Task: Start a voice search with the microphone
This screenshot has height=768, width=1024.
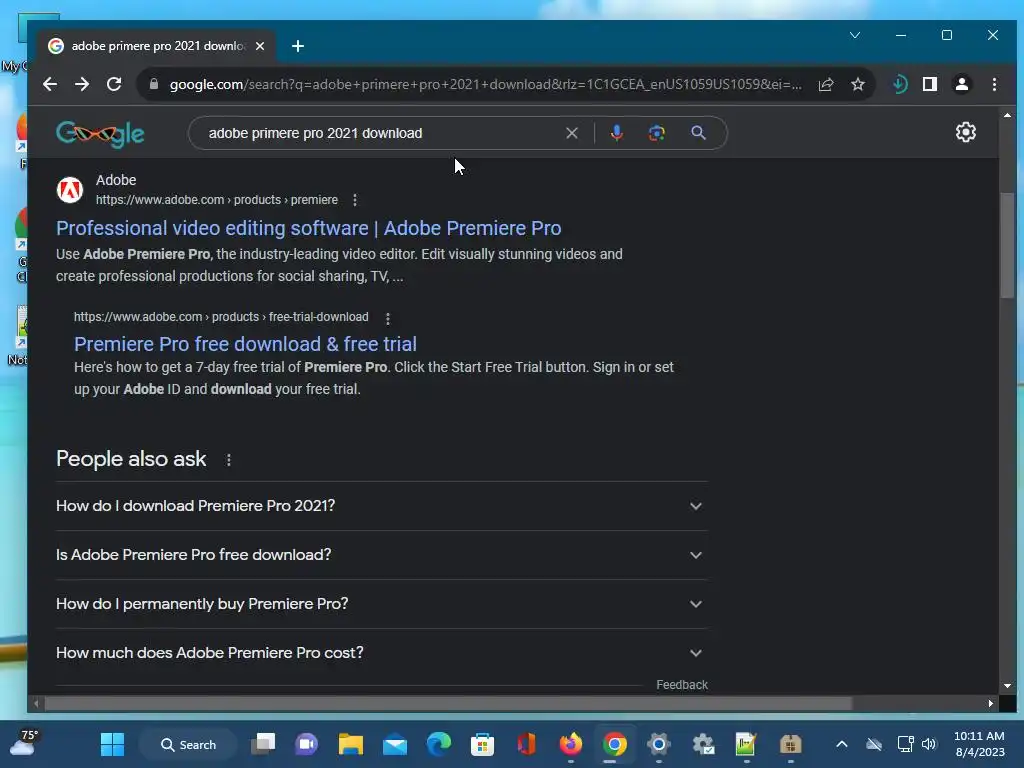Action: click(616, 133)
